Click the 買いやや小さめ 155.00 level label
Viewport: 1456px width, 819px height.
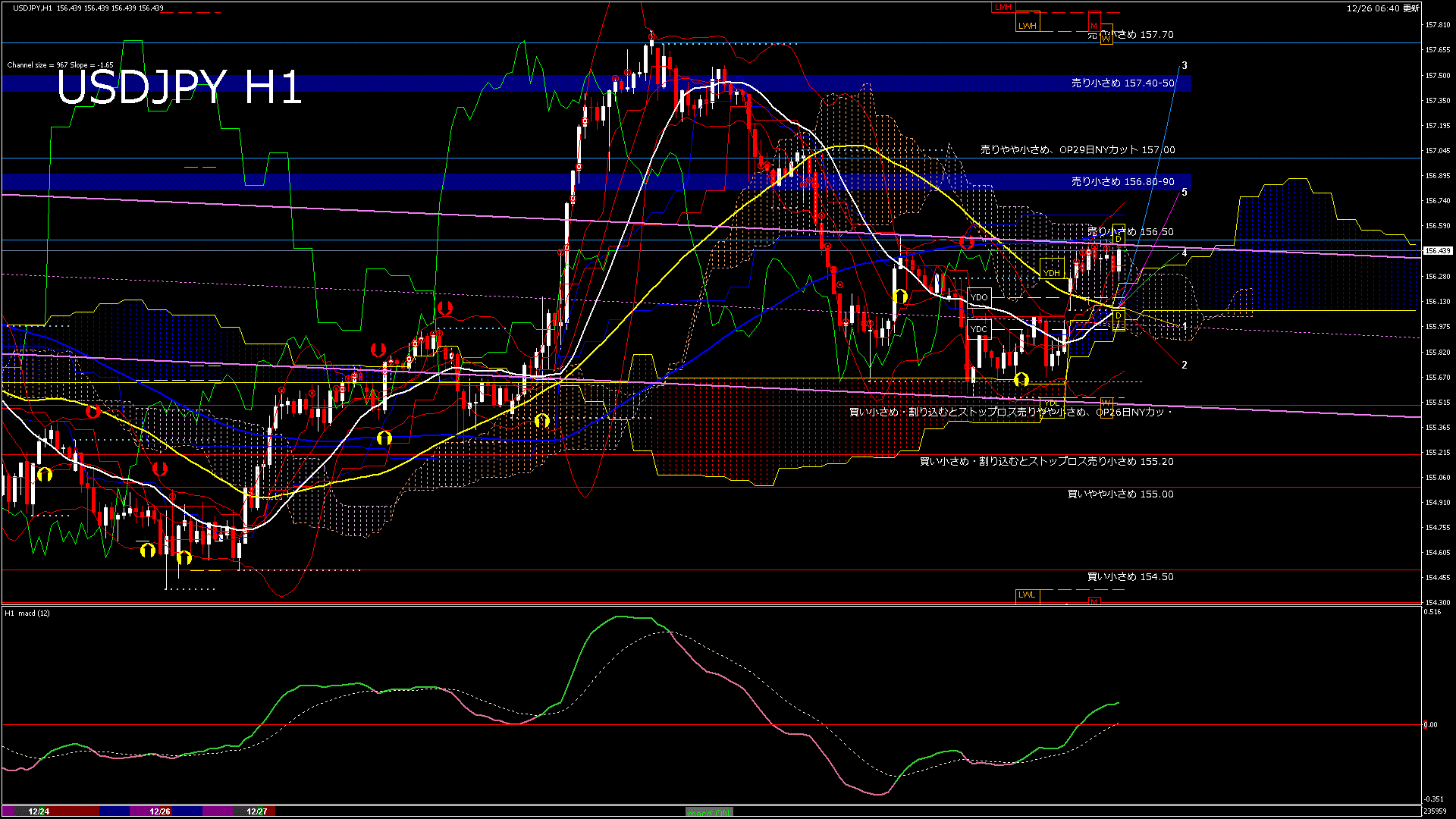(x=1120, y=494)
